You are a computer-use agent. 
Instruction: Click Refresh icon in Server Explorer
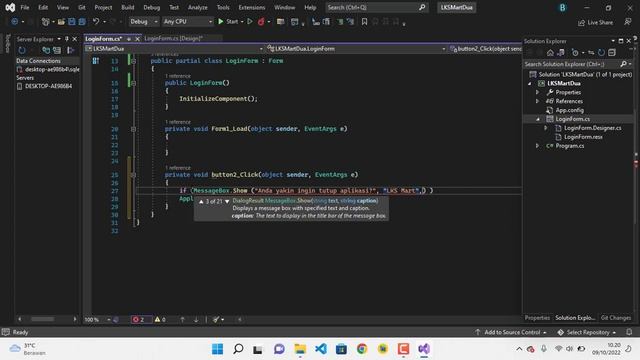22,50
